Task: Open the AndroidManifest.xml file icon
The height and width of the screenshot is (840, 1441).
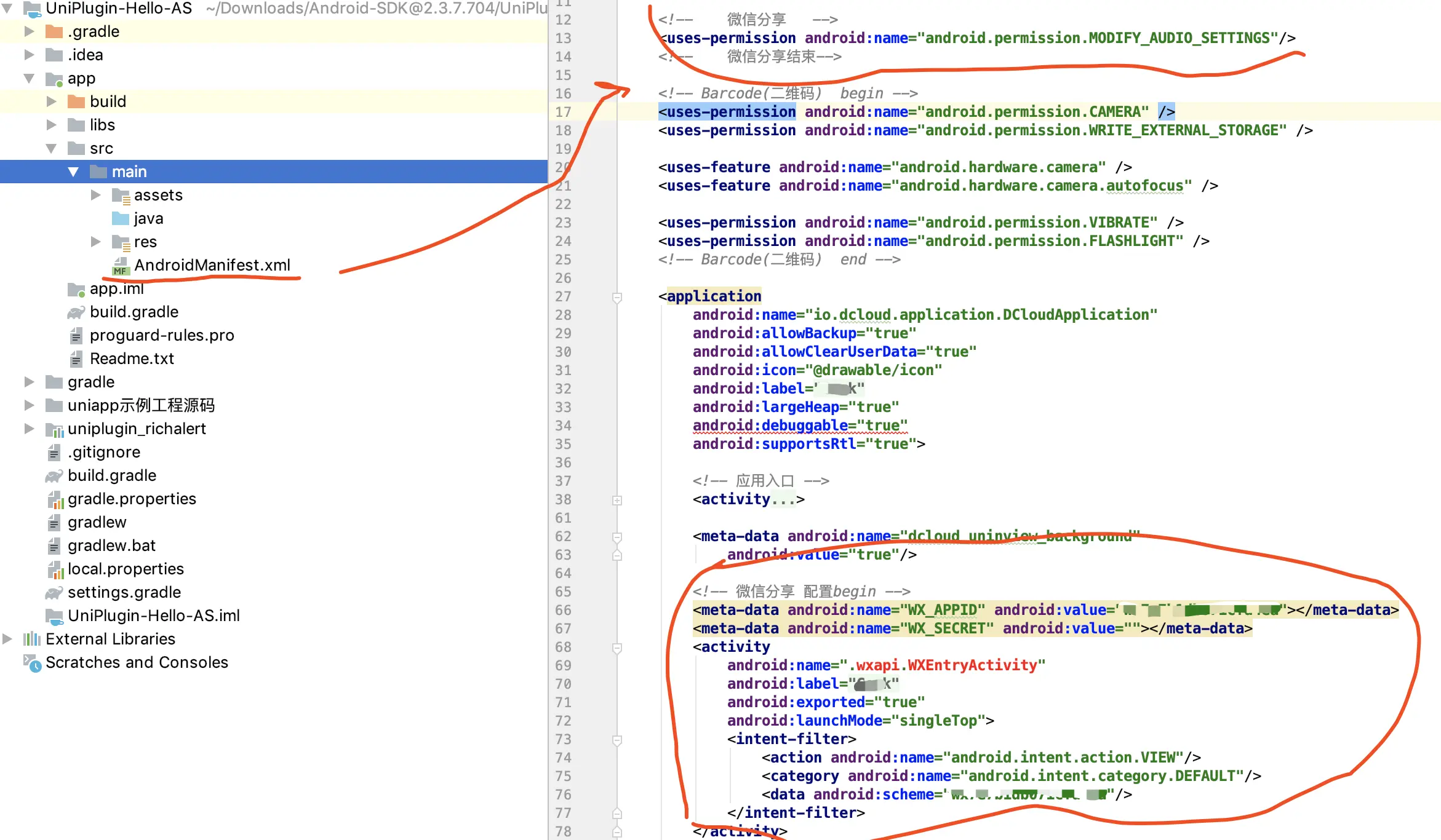Action: click(120, 266)
